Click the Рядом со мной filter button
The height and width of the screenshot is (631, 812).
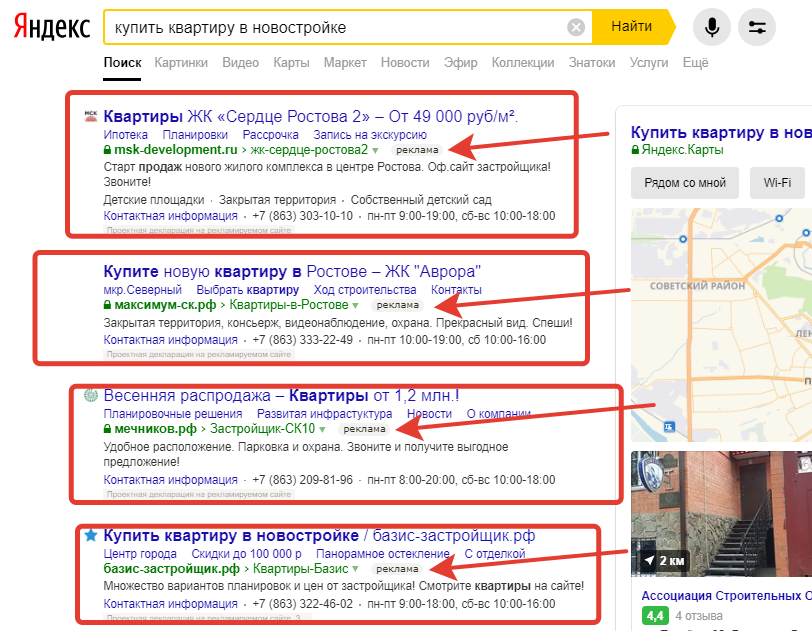(x=685, y=183)
